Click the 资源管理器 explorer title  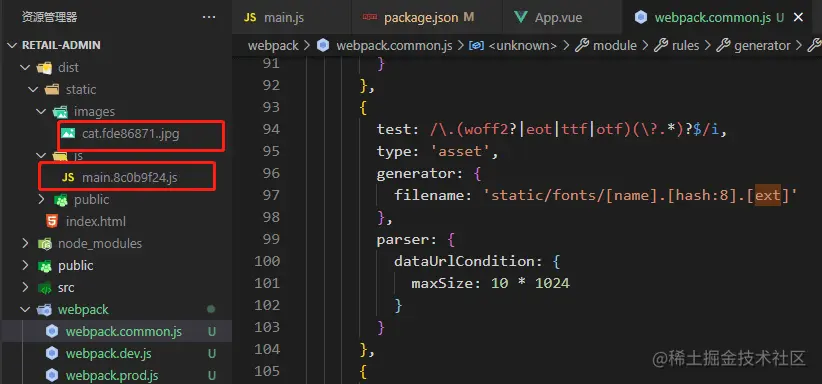pos(49,17)
